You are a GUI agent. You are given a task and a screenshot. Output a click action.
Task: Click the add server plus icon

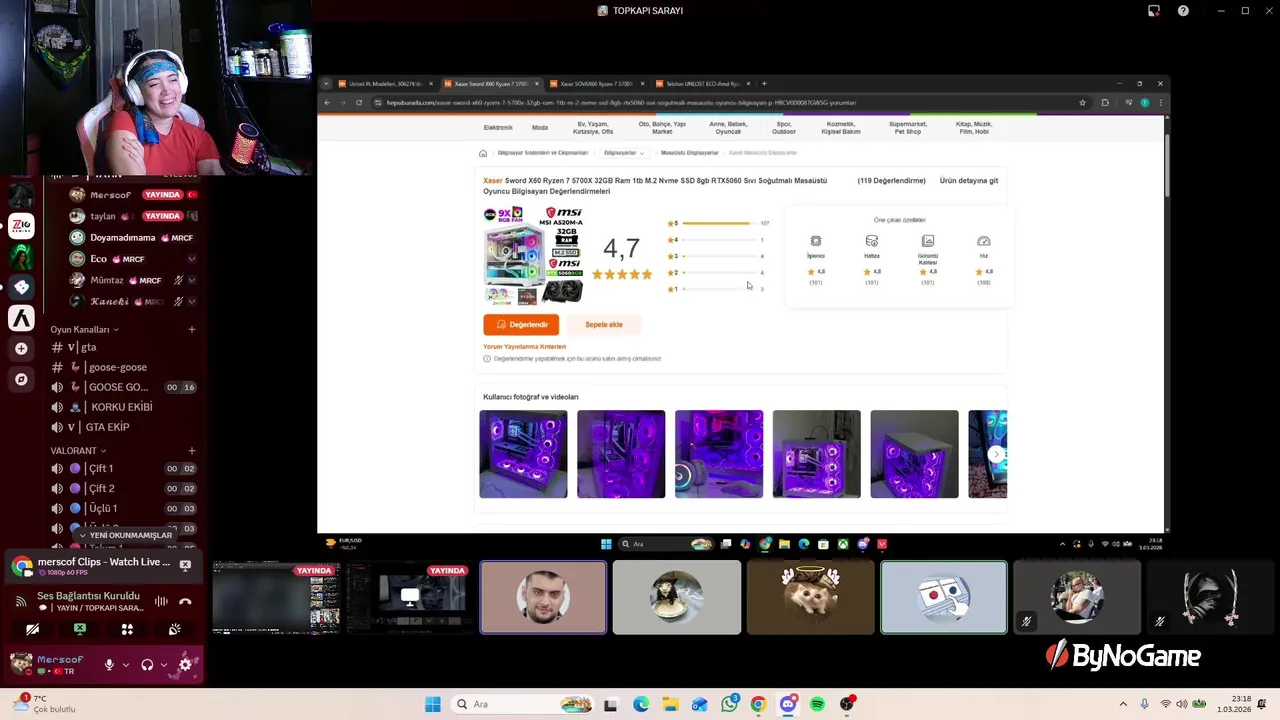click(21, 349)
